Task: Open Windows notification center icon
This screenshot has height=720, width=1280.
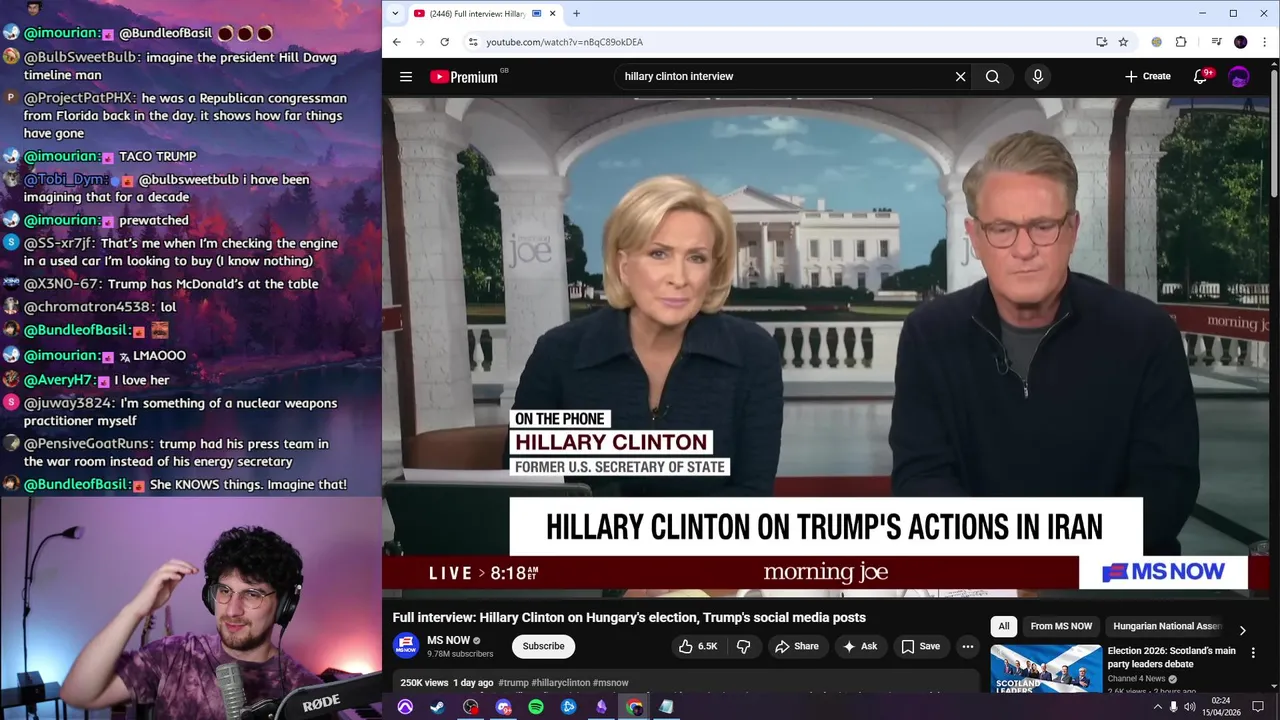Action: pyautogui.click(x=1258, y=707)
